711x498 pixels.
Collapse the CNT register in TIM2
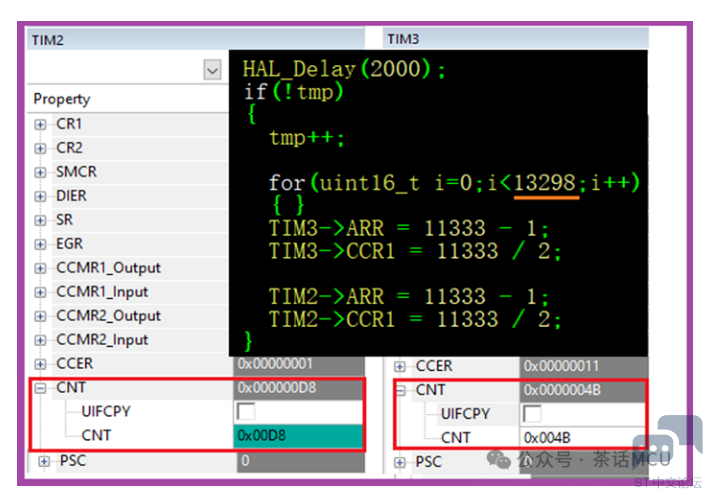[x=41, y=388]
